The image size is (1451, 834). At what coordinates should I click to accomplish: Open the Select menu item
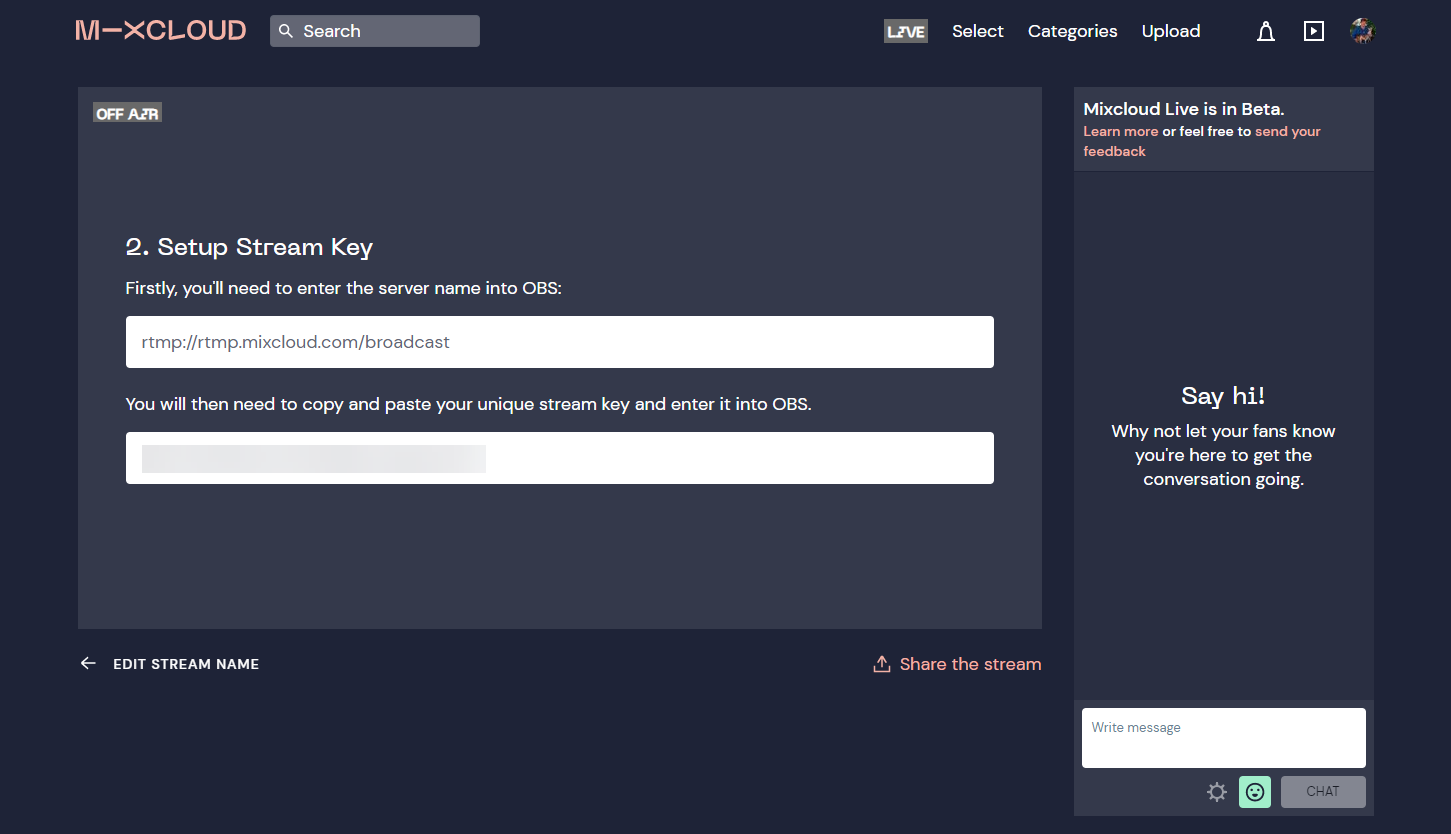click(978, 31)
